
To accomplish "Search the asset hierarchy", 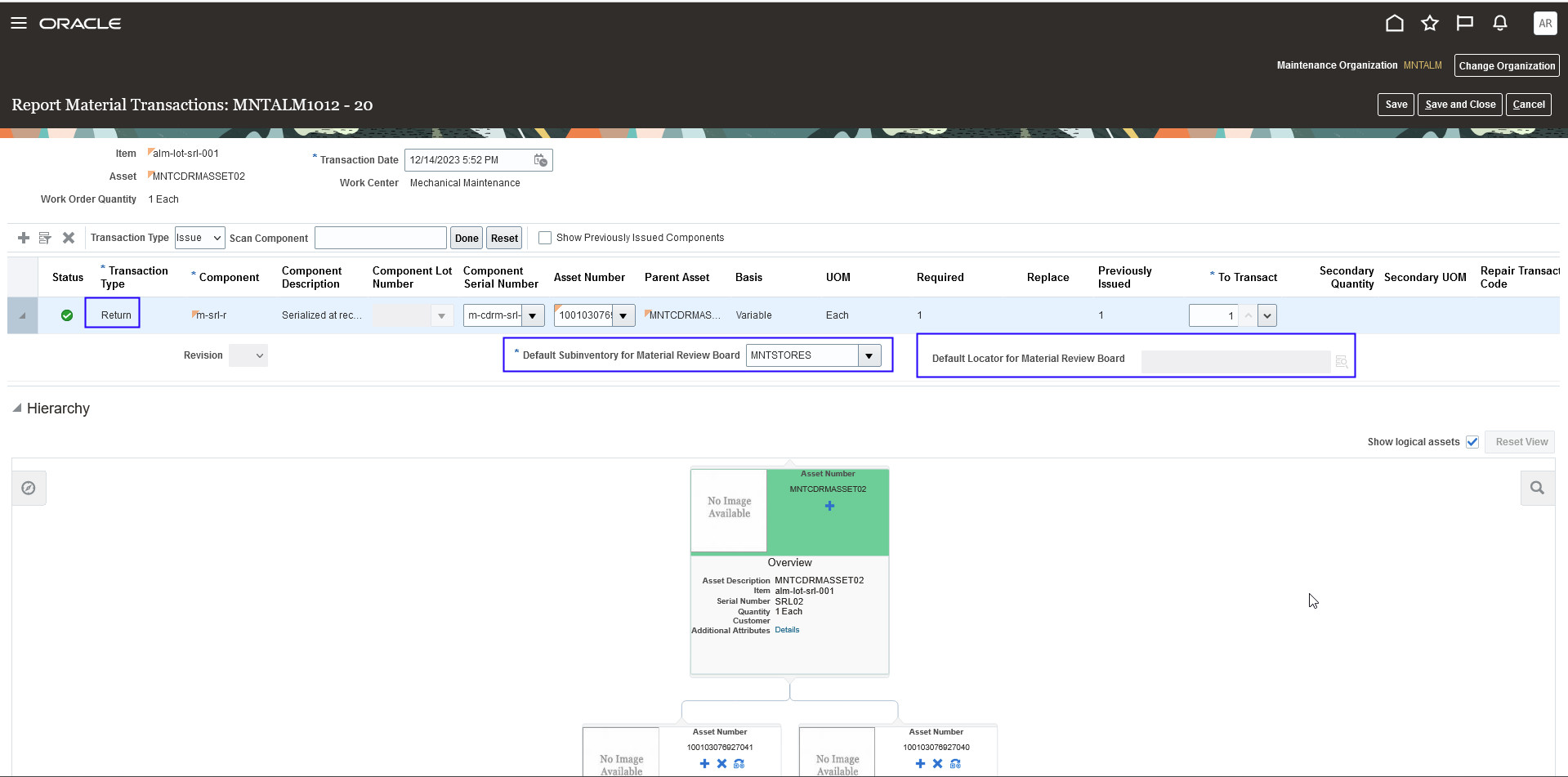I will [x=1537, y=488].
